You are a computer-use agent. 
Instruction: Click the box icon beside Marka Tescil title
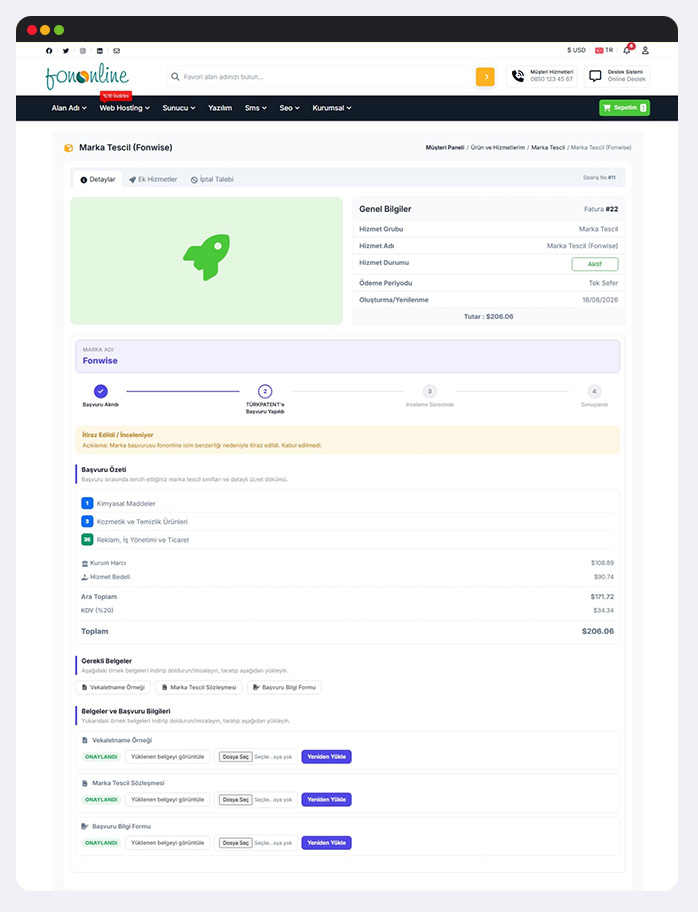click(69, 148)
